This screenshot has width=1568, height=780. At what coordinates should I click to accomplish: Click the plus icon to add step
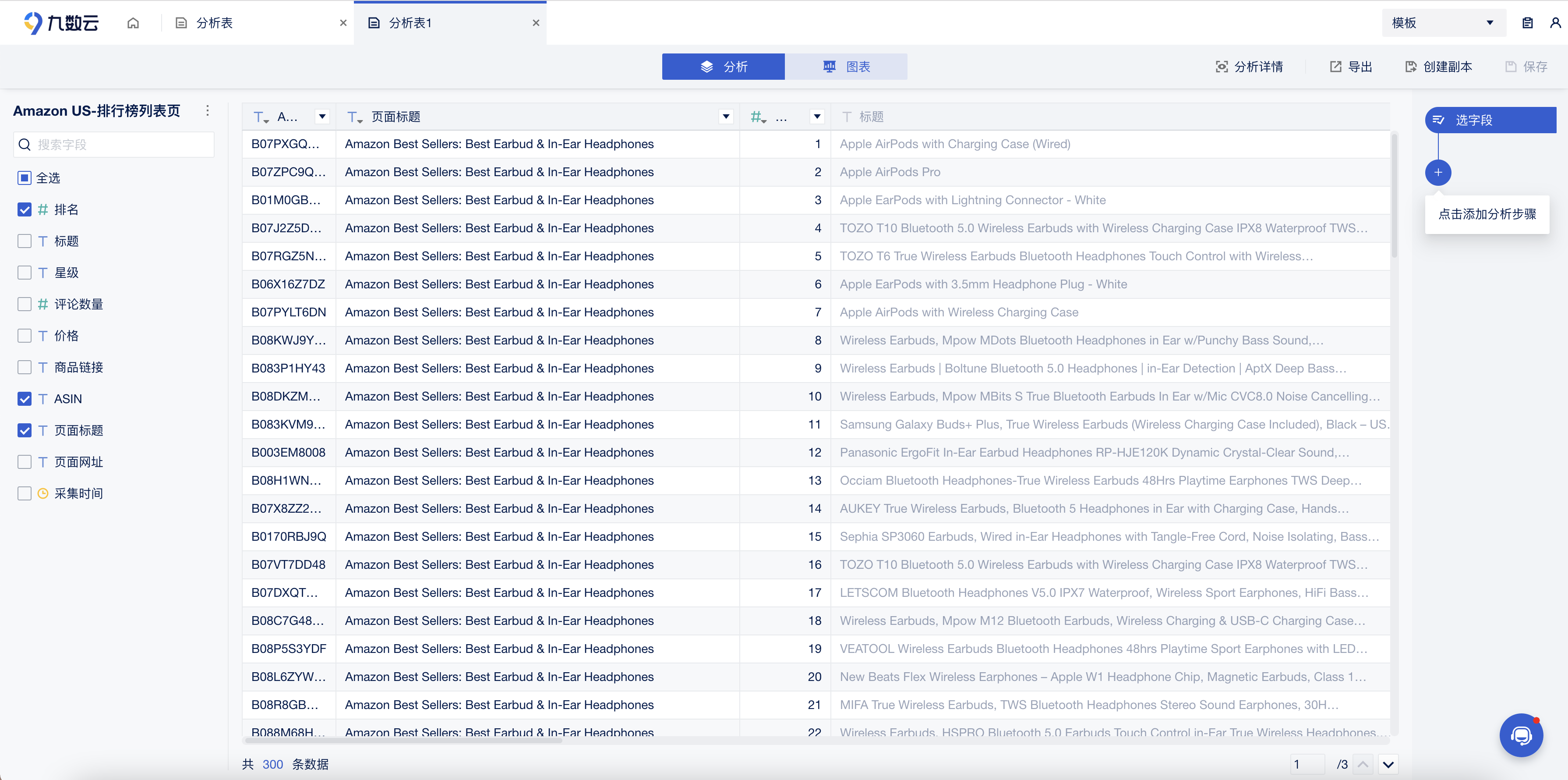point(1438,172)
